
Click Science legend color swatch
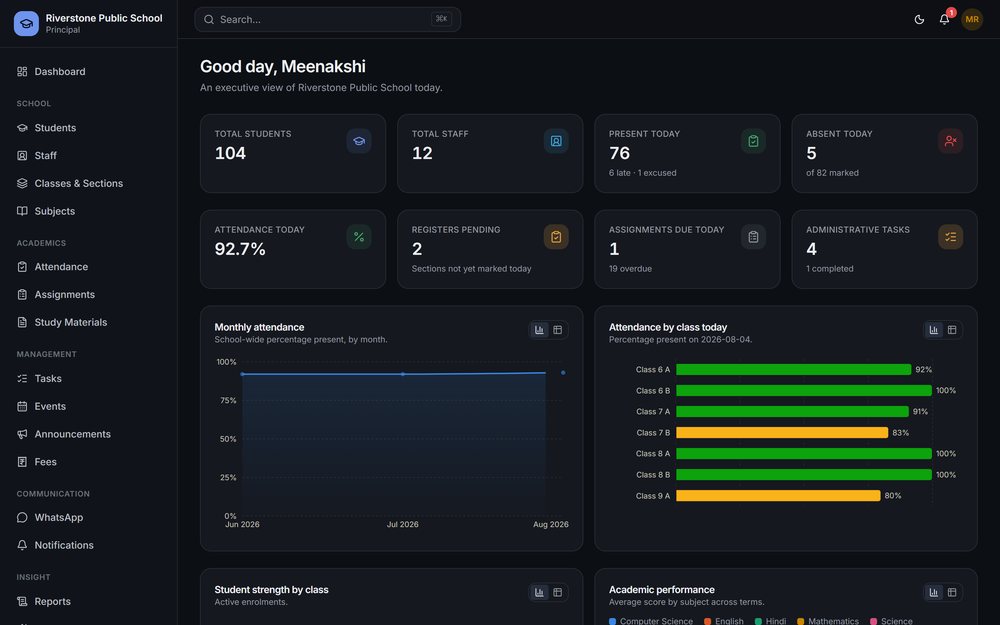pos(874,621)
